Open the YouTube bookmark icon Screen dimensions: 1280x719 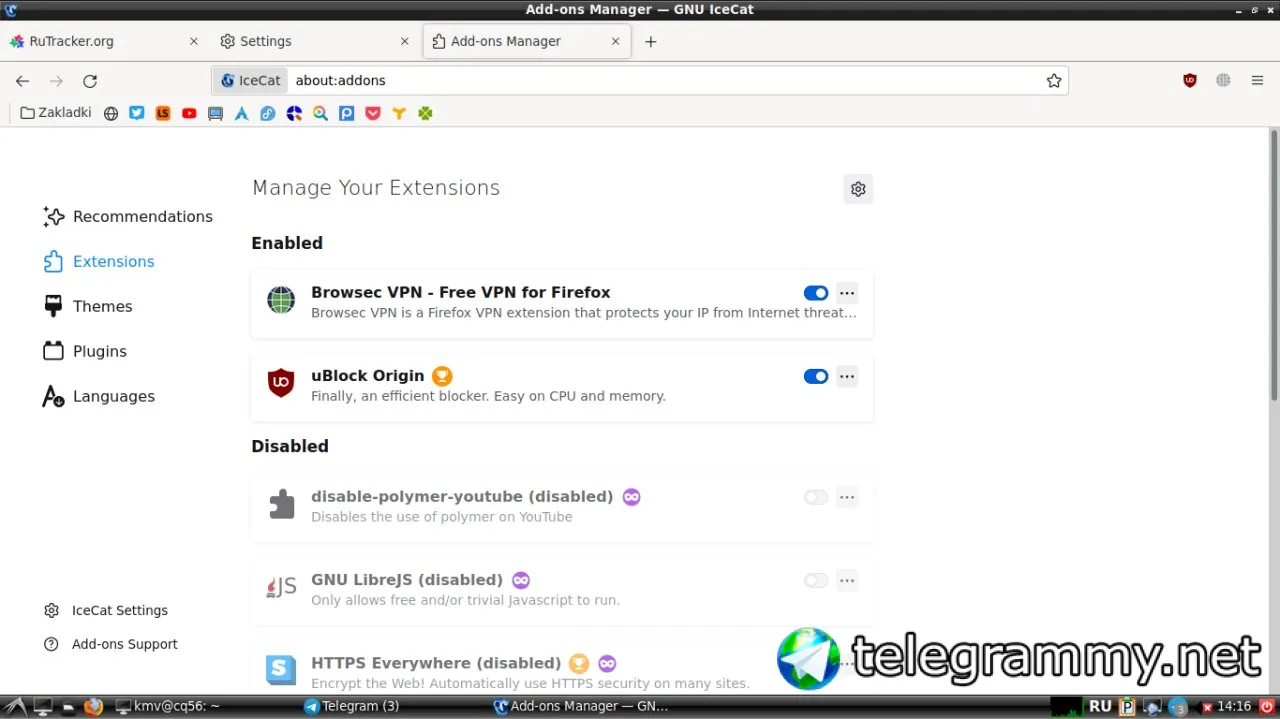click(189, 113)
